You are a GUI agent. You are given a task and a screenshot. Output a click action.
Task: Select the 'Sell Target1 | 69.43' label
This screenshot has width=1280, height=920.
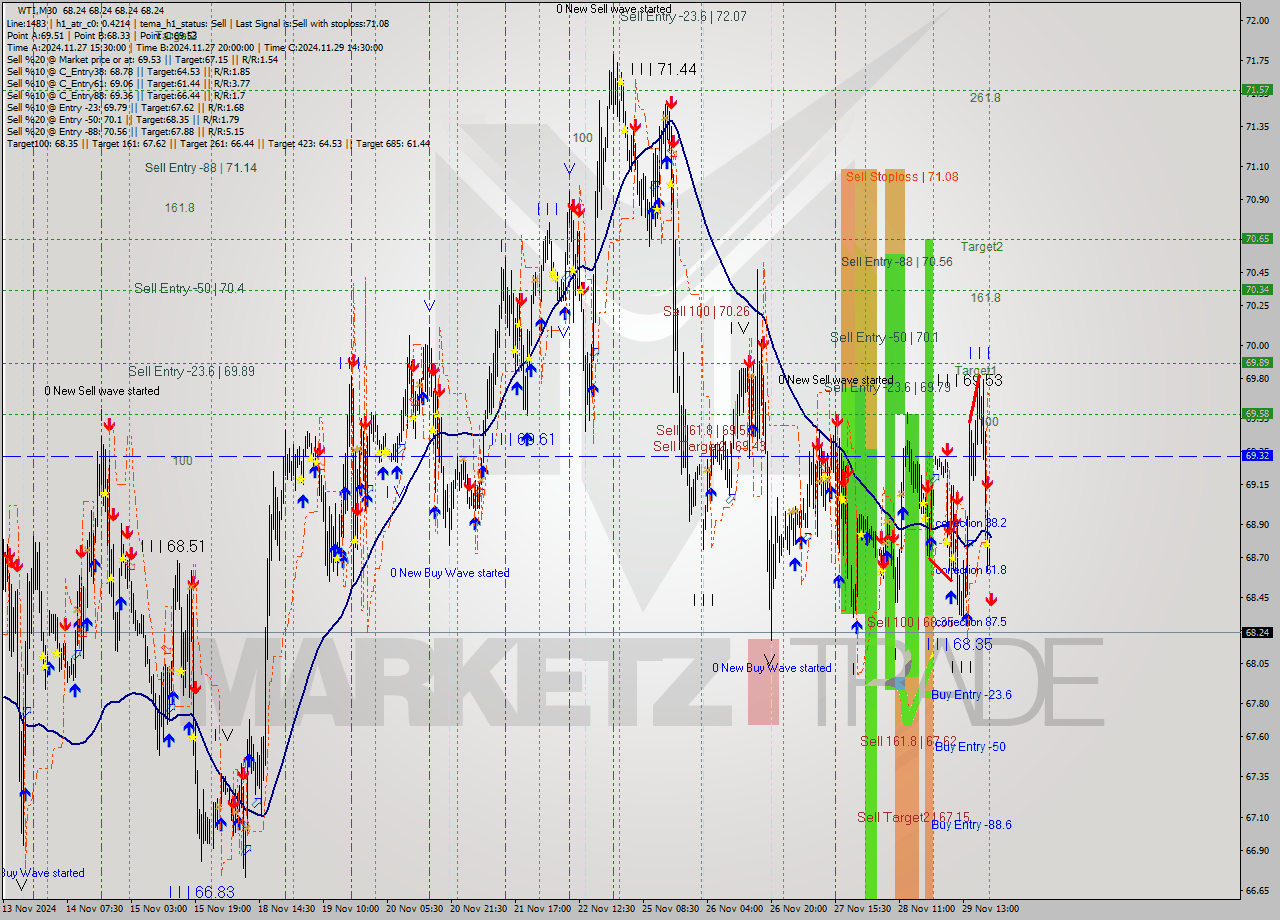pos(709,446)
